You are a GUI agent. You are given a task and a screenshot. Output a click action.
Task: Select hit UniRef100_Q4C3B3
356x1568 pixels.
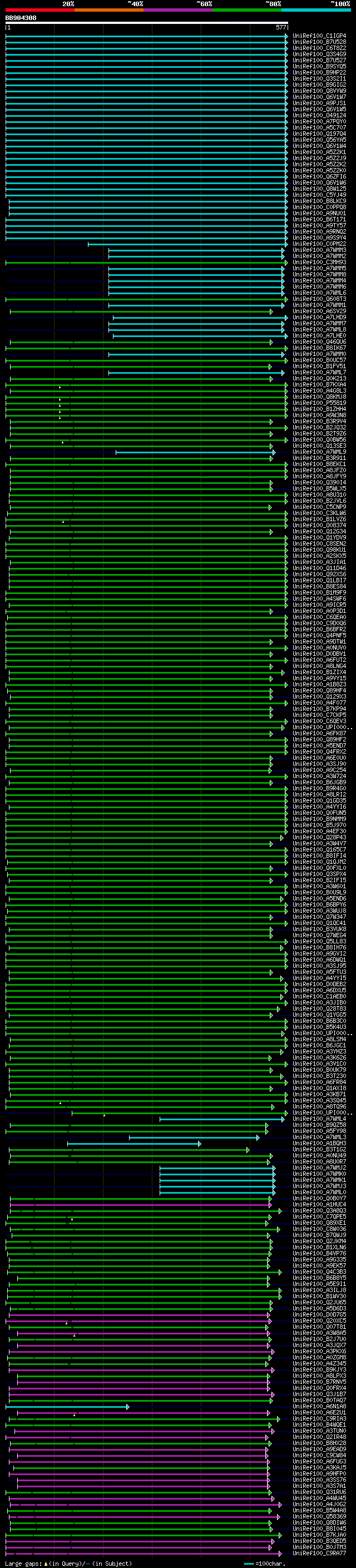click(x=319, y=1272)
